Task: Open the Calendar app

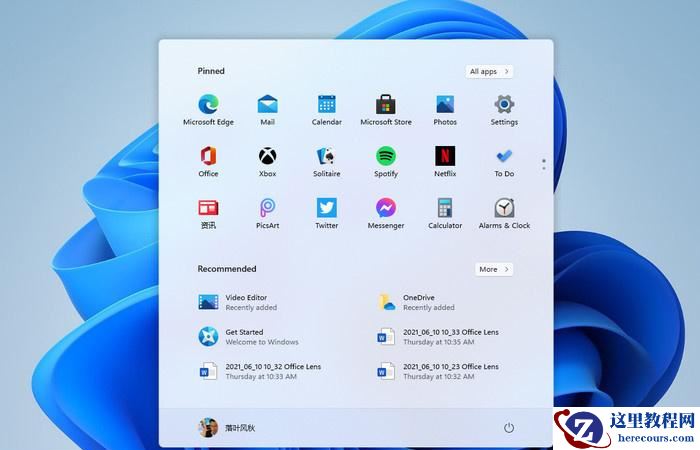Action: [x=327, y=110]
